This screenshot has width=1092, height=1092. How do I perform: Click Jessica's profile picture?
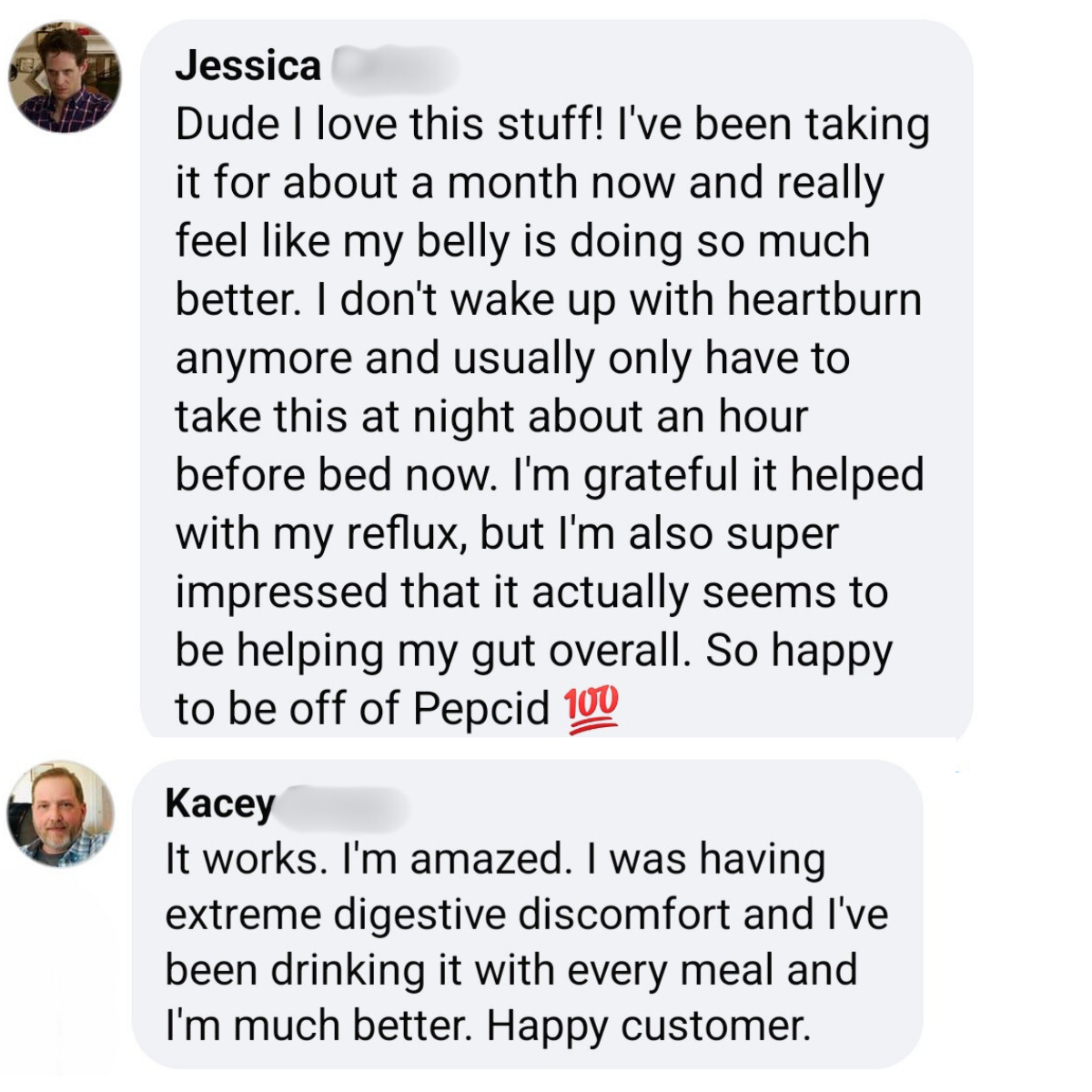[64, 77]
